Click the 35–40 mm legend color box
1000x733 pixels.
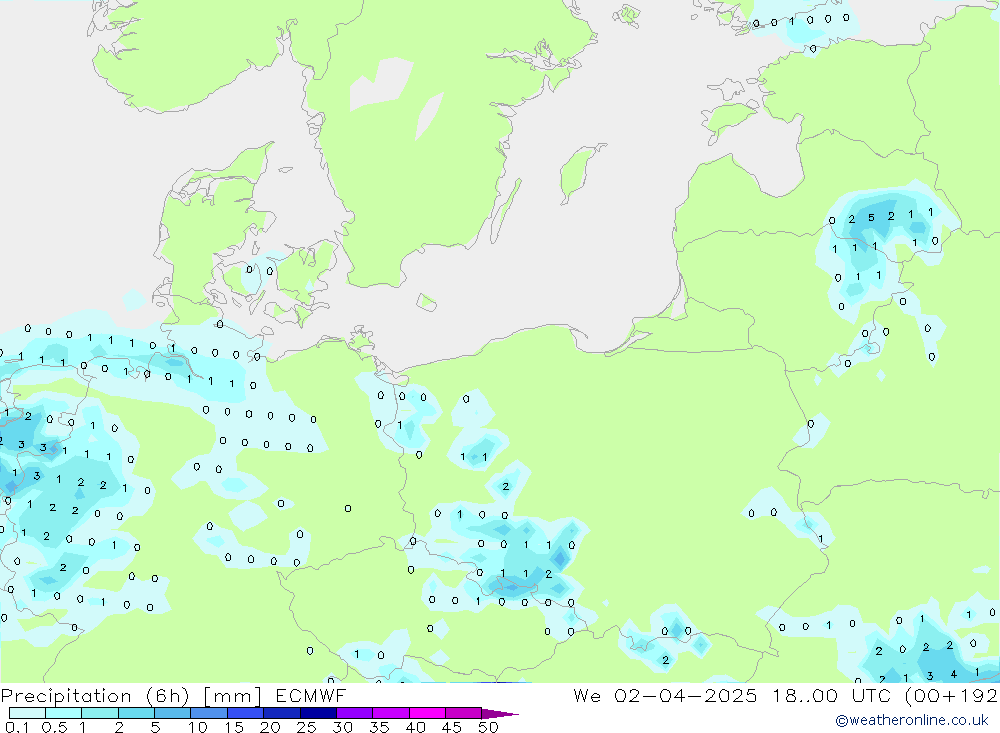(x=391, y=713)
